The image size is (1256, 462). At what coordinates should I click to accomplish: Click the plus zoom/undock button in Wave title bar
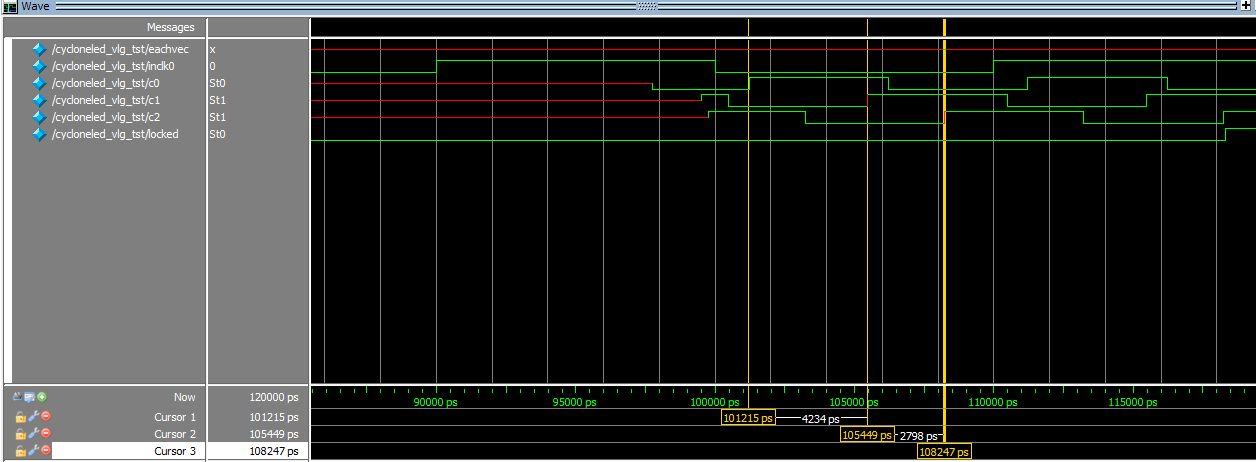click(x=1246, y=6)
